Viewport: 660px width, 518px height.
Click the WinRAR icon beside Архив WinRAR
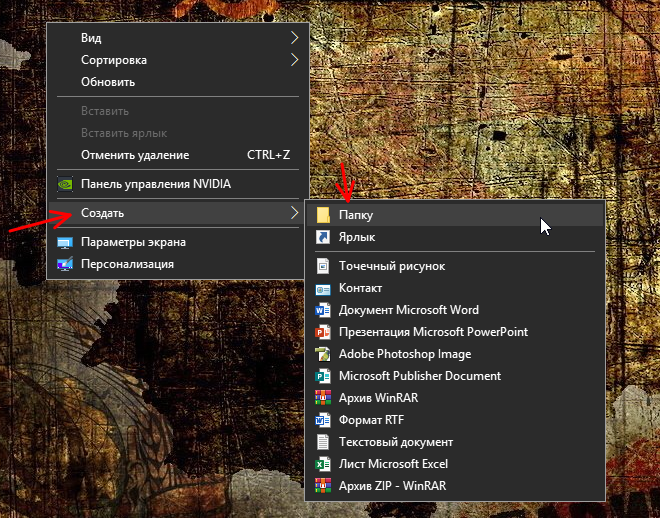pos(323,398)
